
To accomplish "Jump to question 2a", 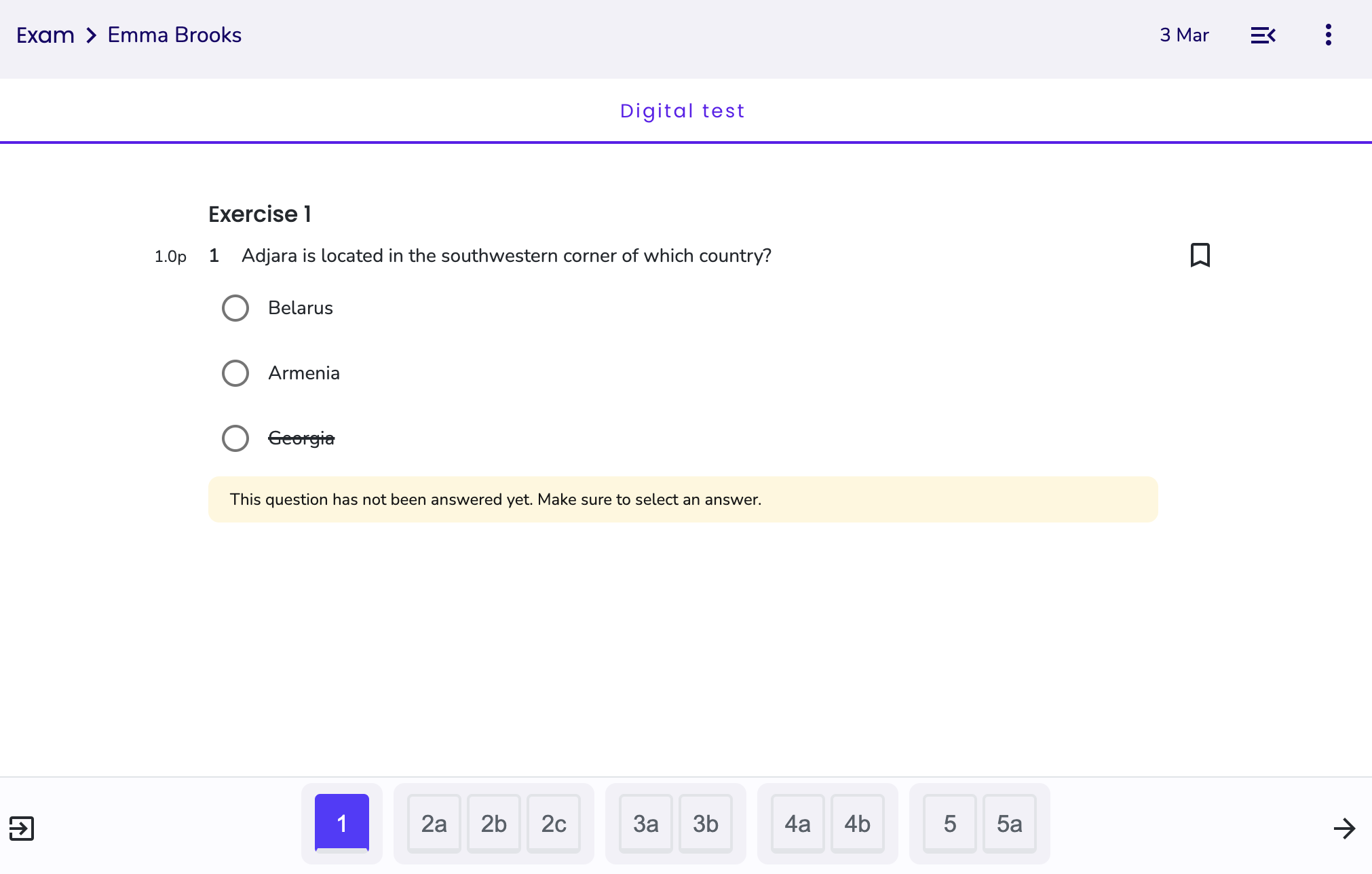I will [x=434, y=824].
